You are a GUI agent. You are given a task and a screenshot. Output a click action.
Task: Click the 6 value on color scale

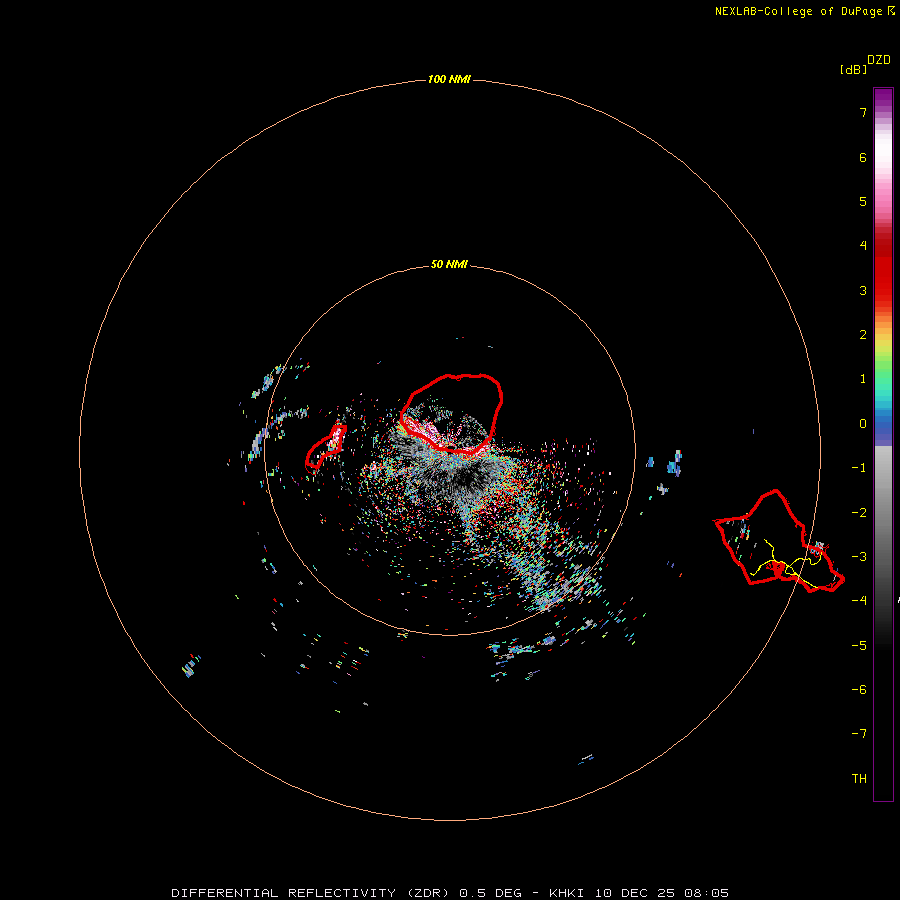click(x=863, y=157)
